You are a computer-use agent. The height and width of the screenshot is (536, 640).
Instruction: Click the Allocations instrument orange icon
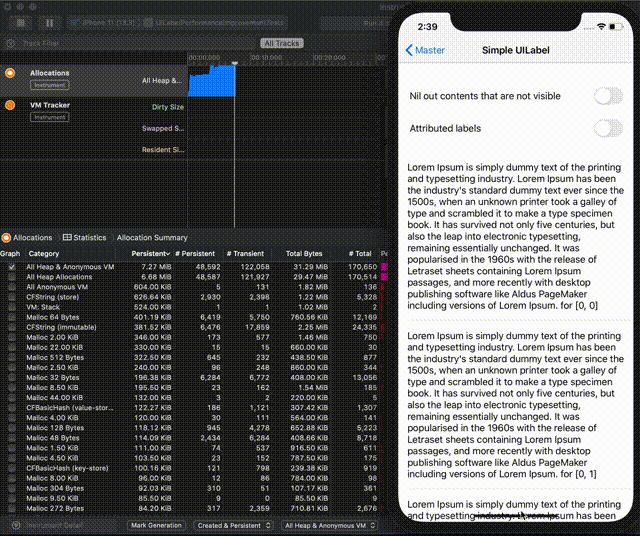[10, 73]
